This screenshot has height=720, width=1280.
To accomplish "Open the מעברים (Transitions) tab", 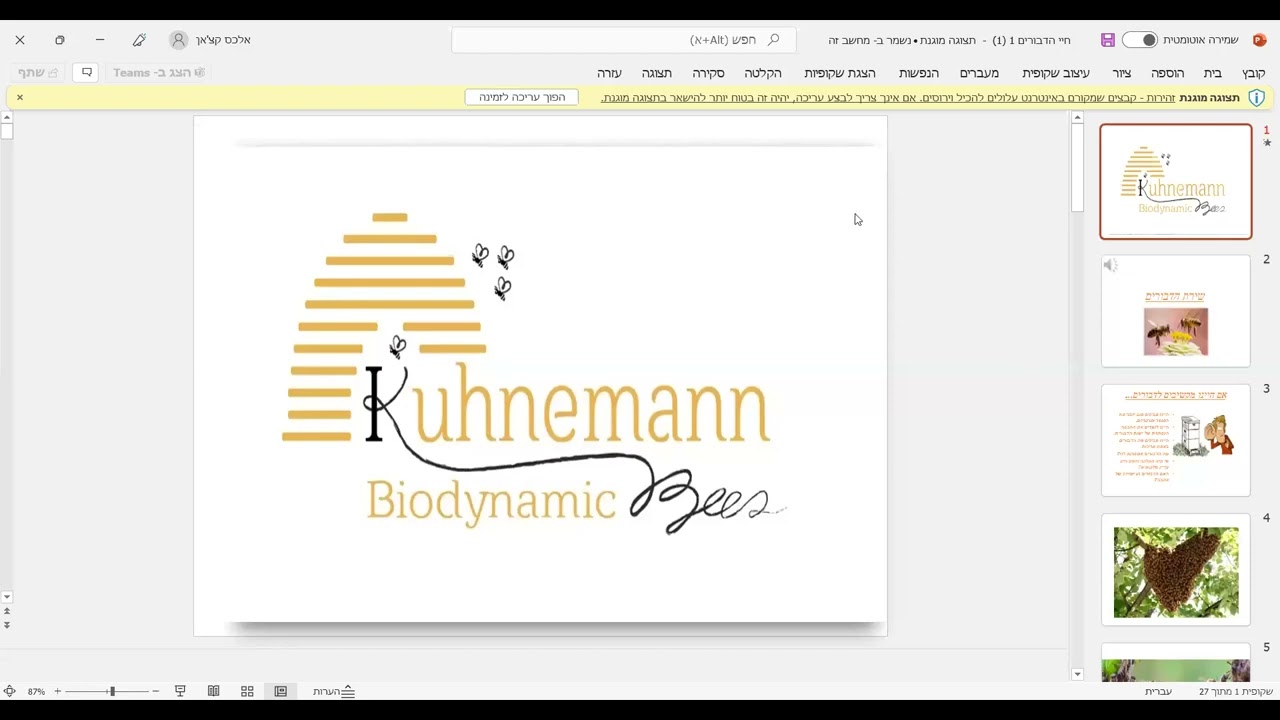I will coord(979,73).
